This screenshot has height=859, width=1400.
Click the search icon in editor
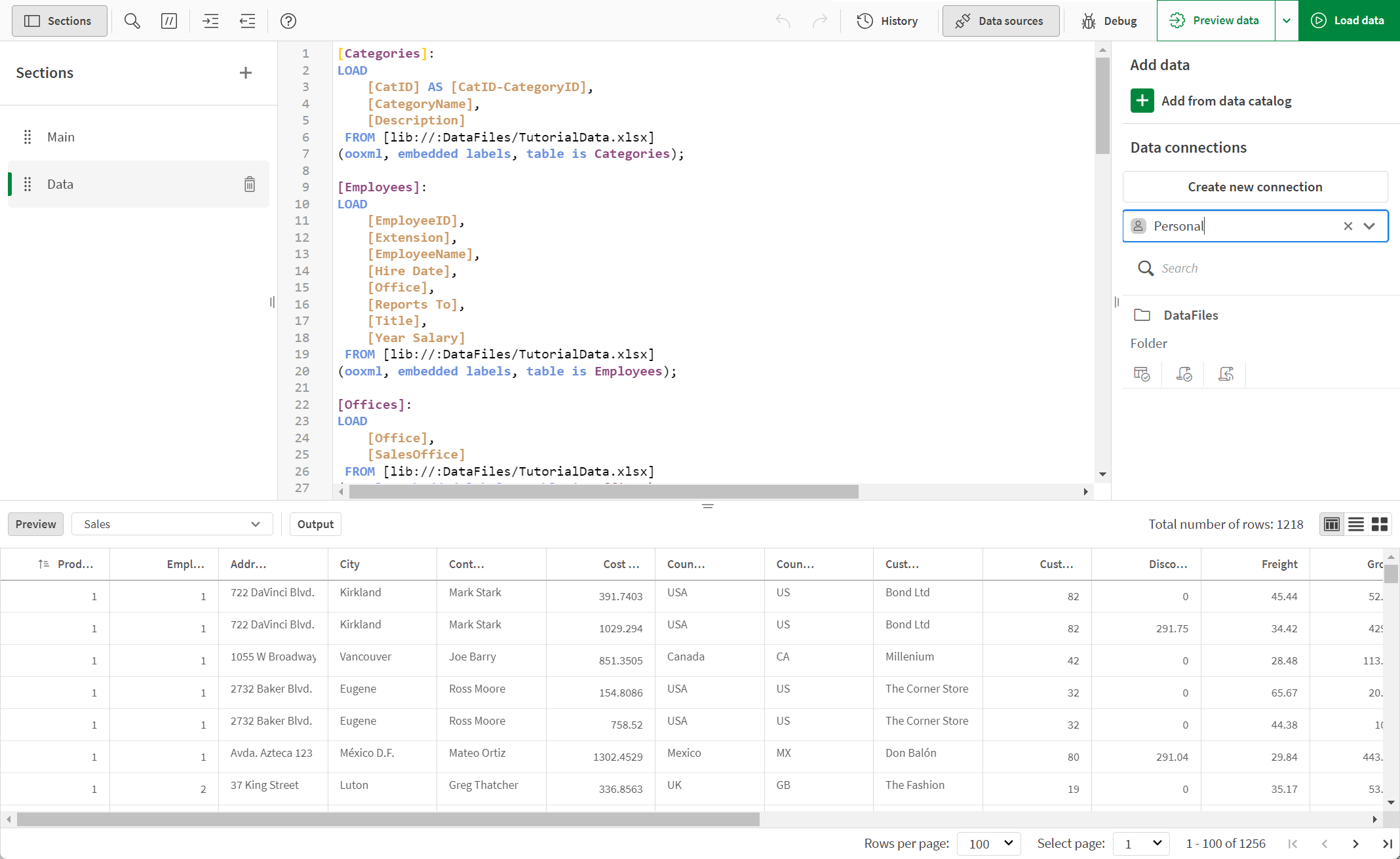coord(131,21)
